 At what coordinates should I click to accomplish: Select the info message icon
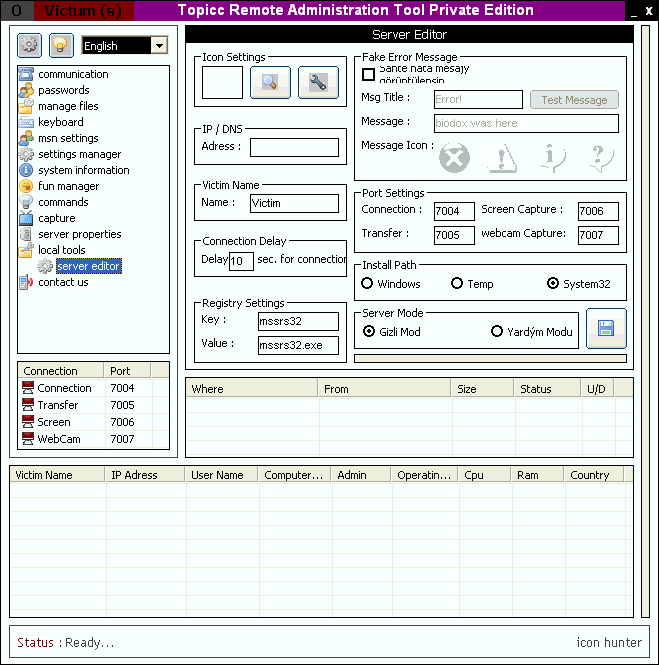550,158
